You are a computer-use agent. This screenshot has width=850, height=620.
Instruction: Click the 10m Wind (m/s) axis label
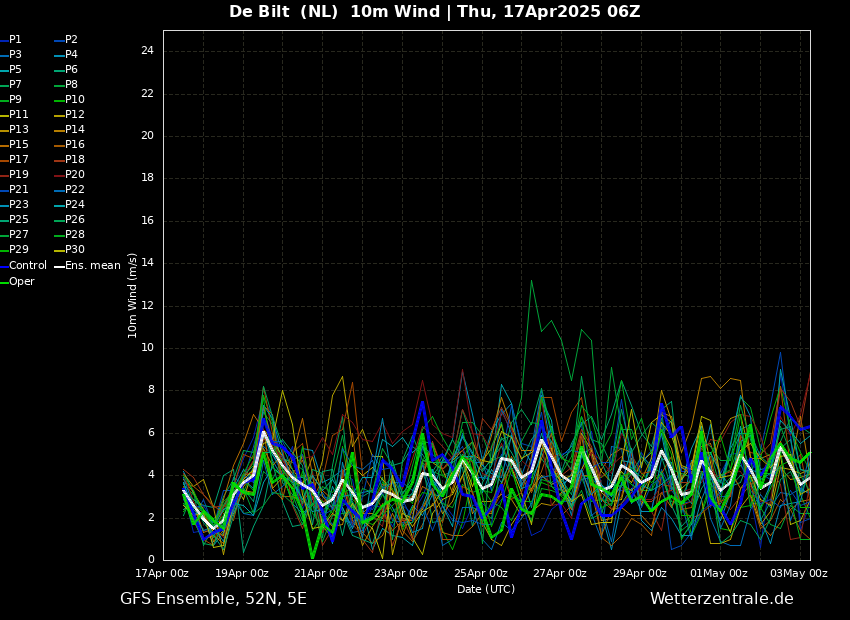point(133,295)
